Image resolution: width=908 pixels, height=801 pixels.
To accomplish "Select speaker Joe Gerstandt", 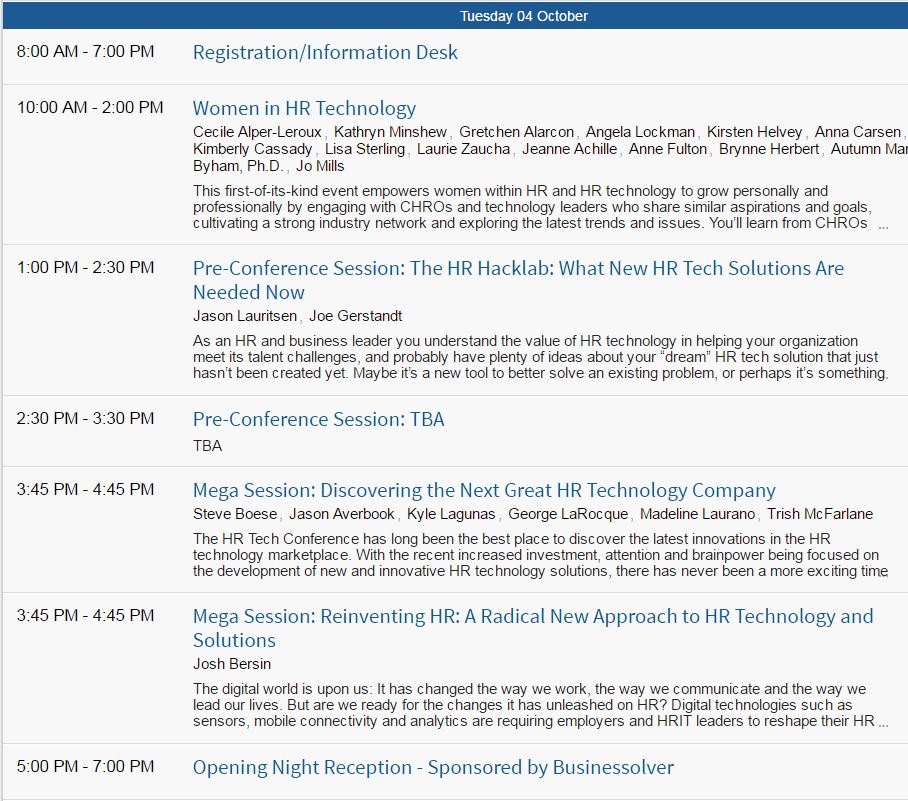I will [356, 316].
